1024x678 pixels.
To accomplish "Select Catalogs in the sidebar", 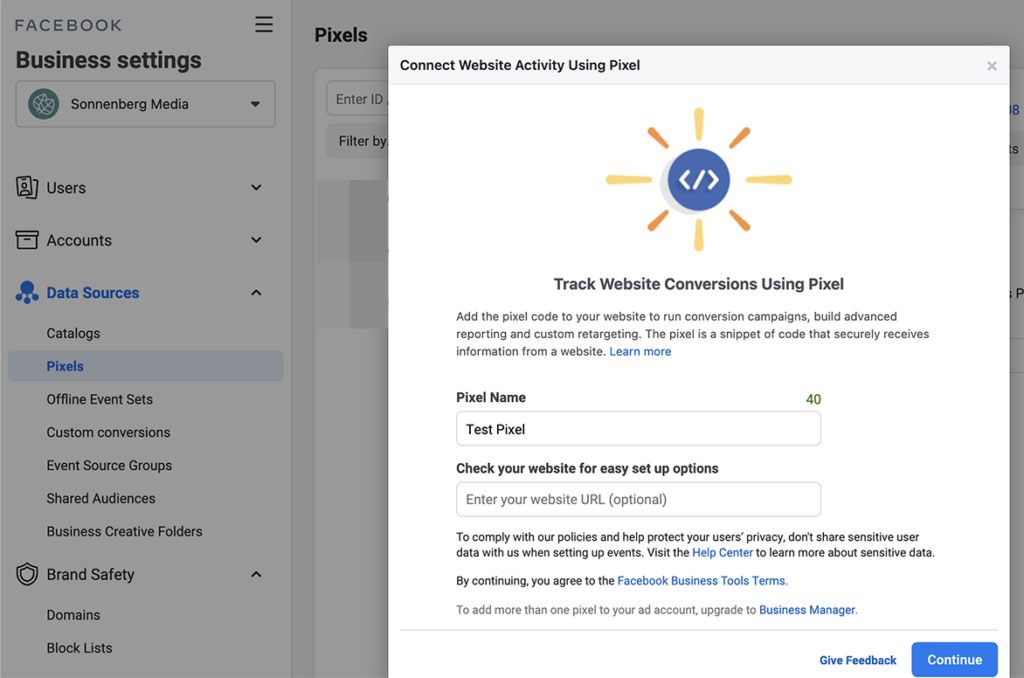I will [74, 333].
